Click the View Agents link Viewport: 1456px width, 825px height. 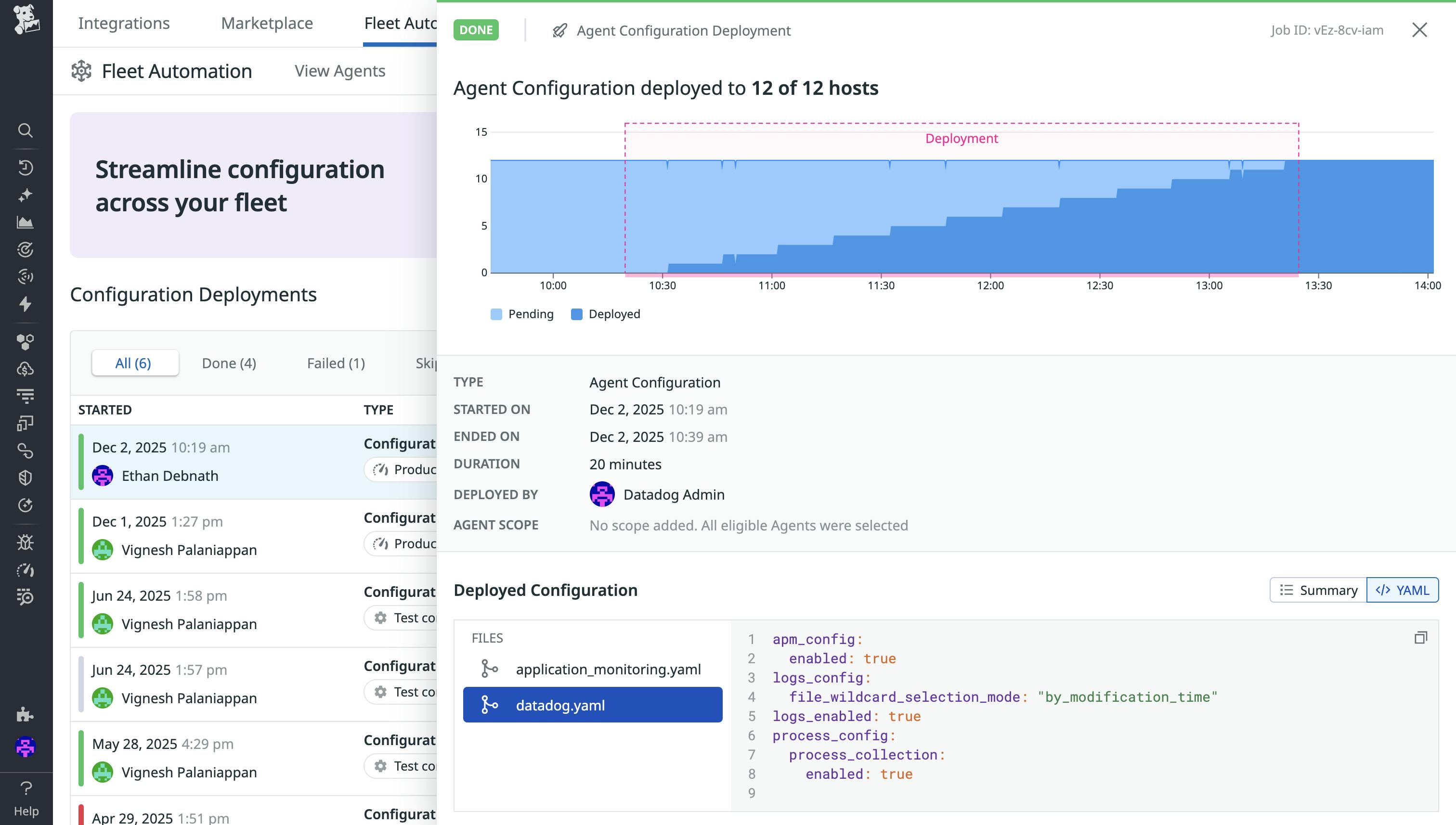[339, 70]
